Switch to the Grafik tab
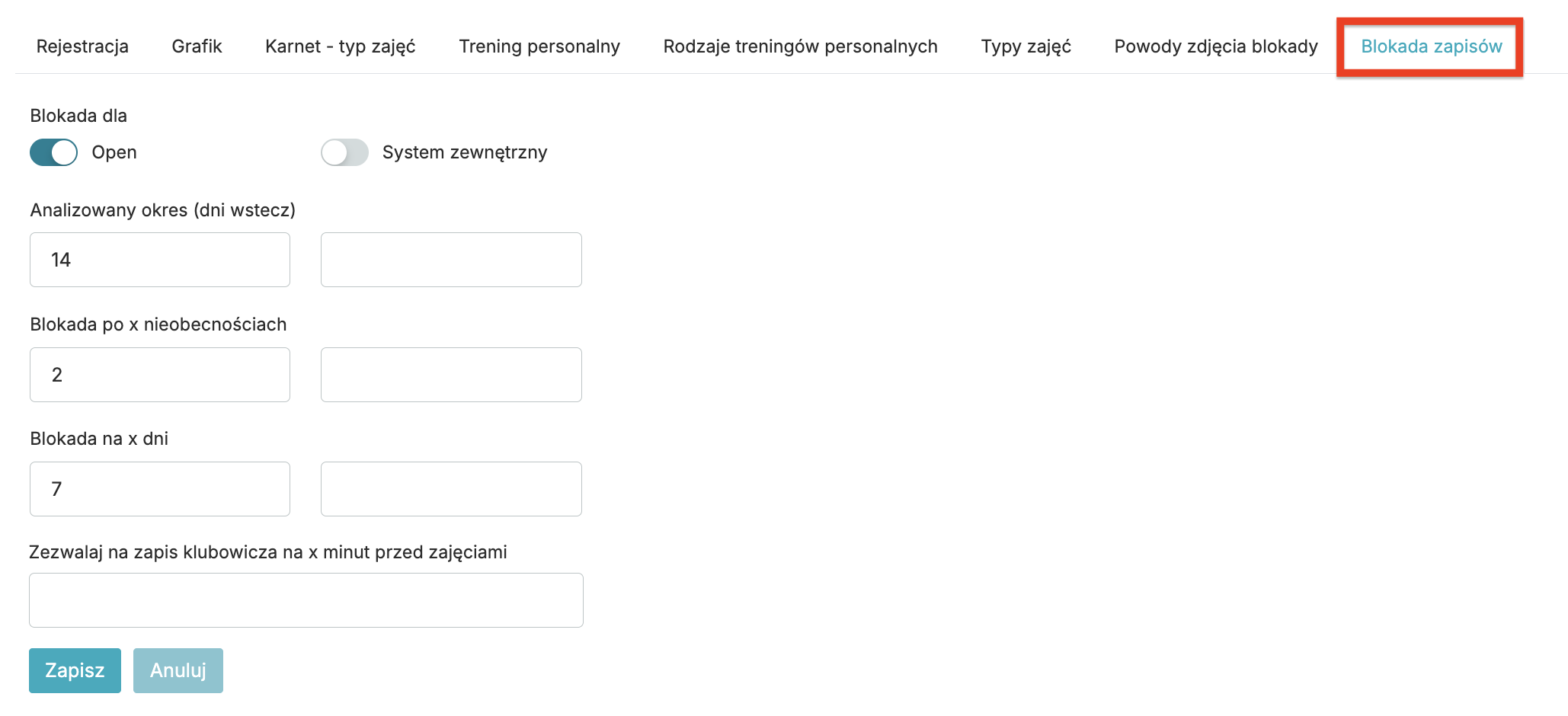The width and height of the screenshot is (1568, 716). [197, 46]
